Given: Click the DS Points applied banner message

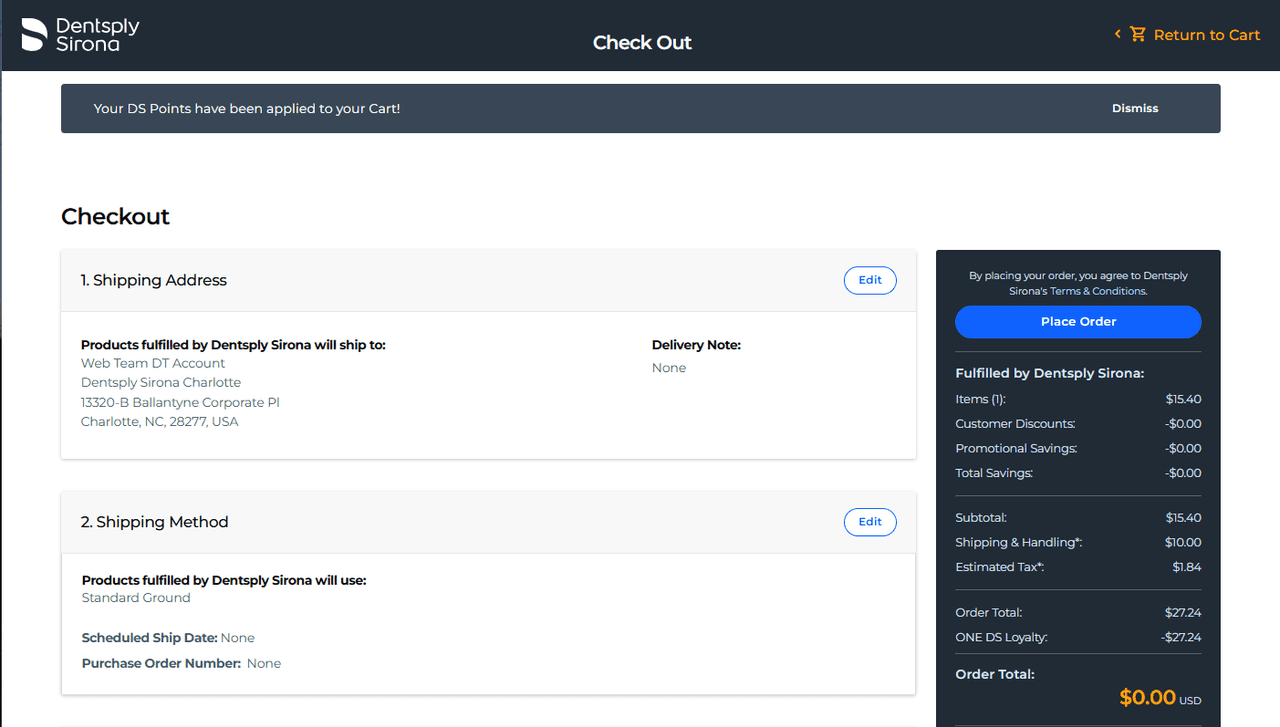Looking at the screenshot, I should (x=247, y=108).
